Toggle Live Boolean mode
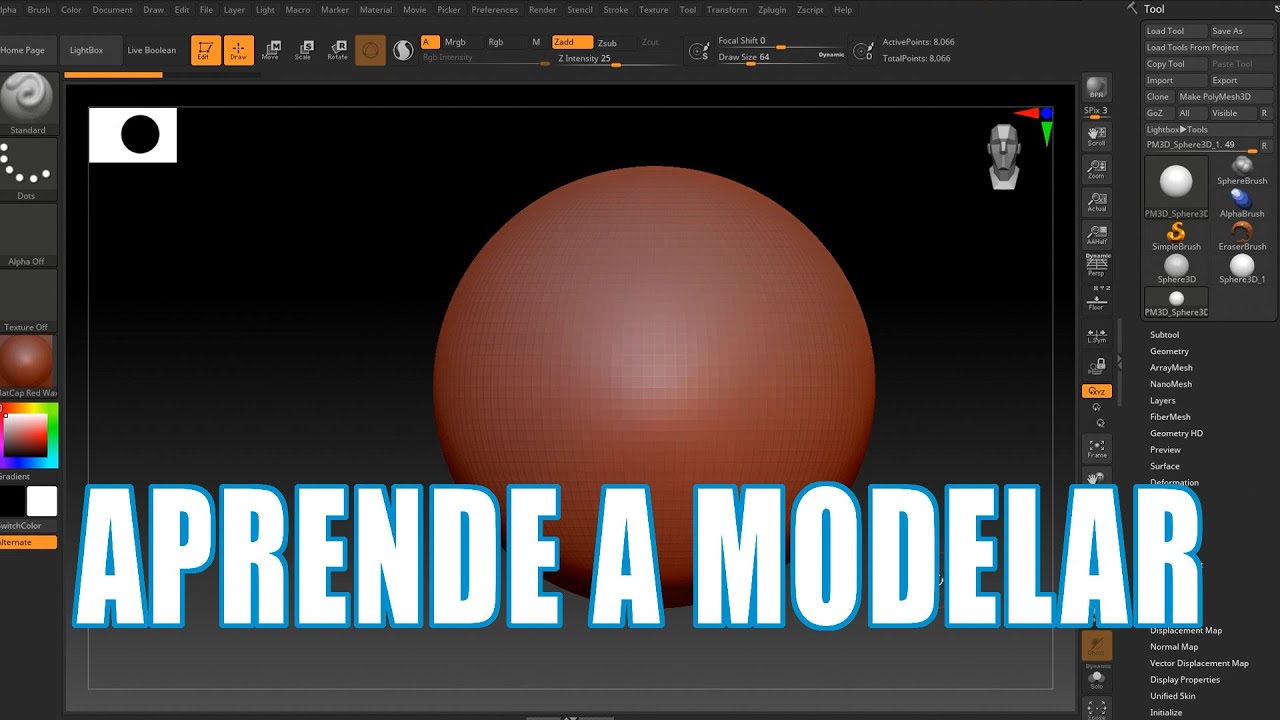 [151, 50]
